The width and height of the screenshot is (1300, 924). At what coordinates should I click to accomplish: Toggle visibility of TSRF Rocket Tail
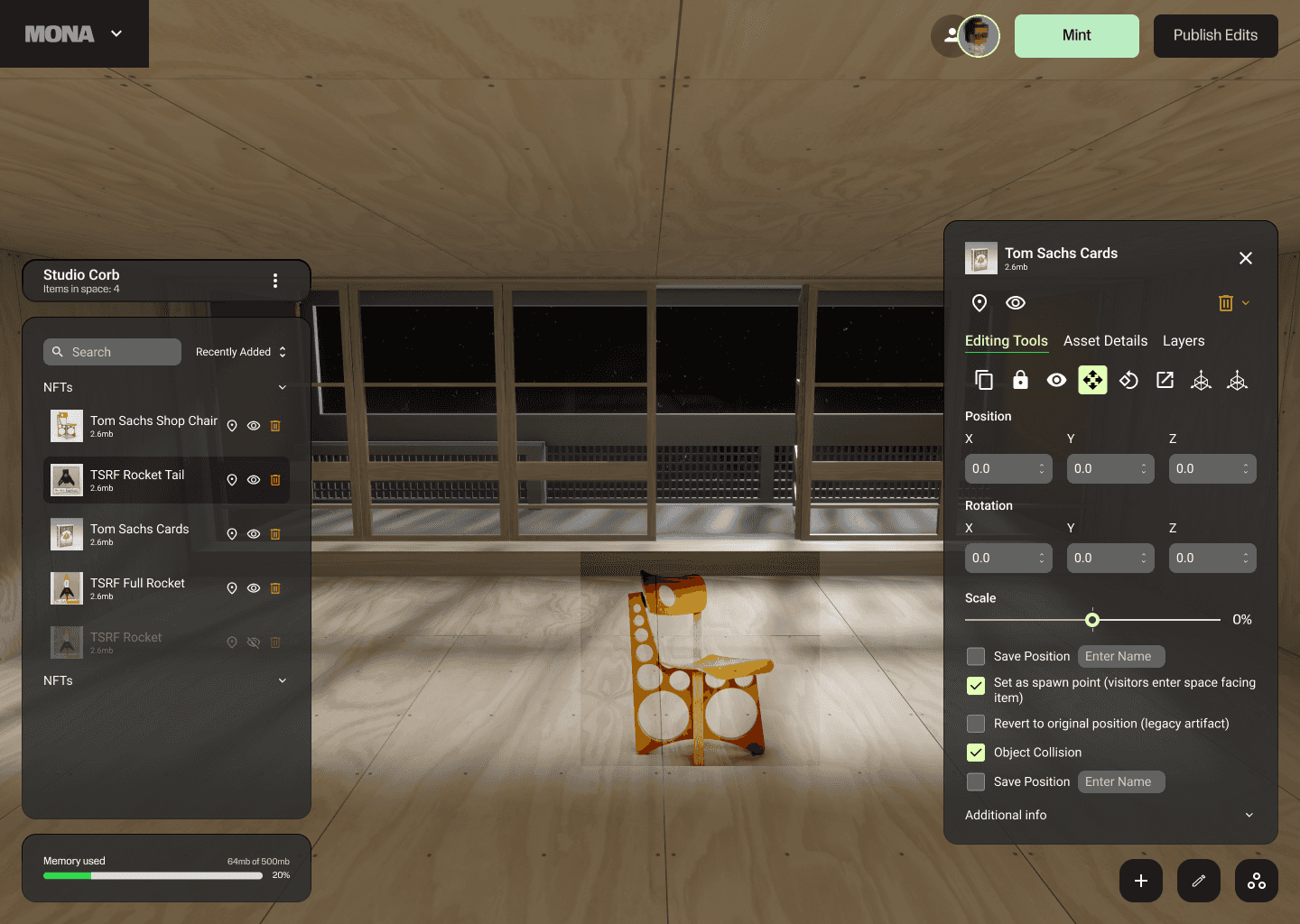click(x=254, y=480)
